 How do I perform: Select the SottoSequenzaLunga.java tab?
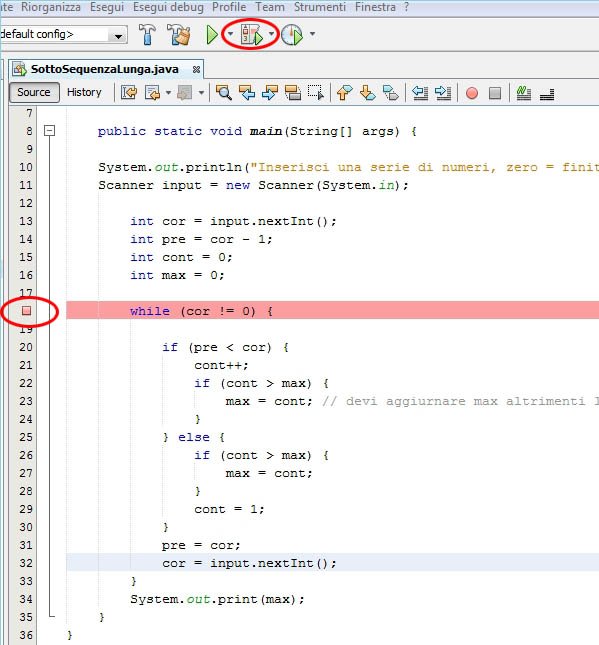click(x=105, y=69)
